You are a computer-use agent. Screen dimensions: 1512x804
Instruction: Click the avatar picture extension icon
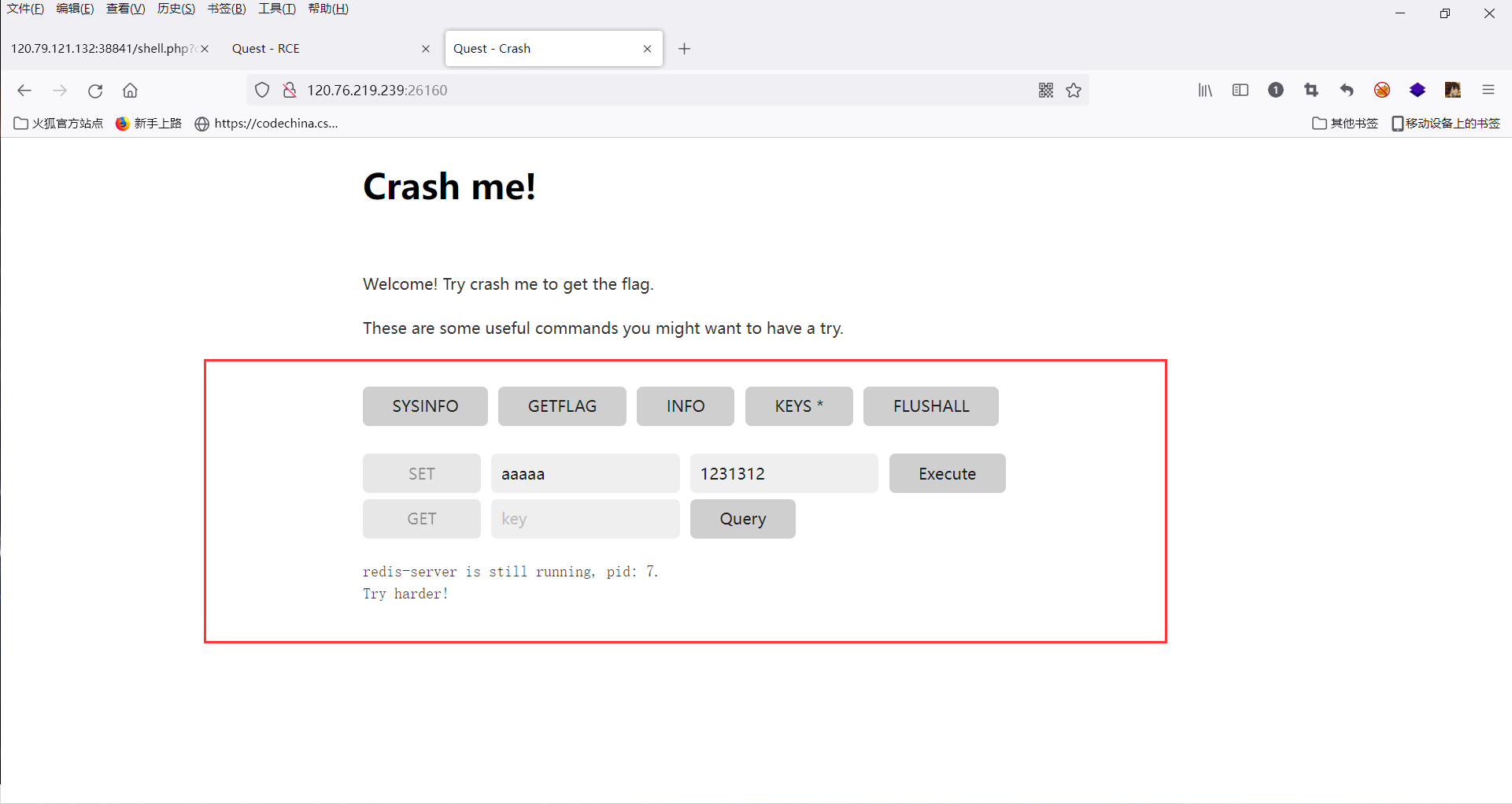click(x=1453, y=91)
